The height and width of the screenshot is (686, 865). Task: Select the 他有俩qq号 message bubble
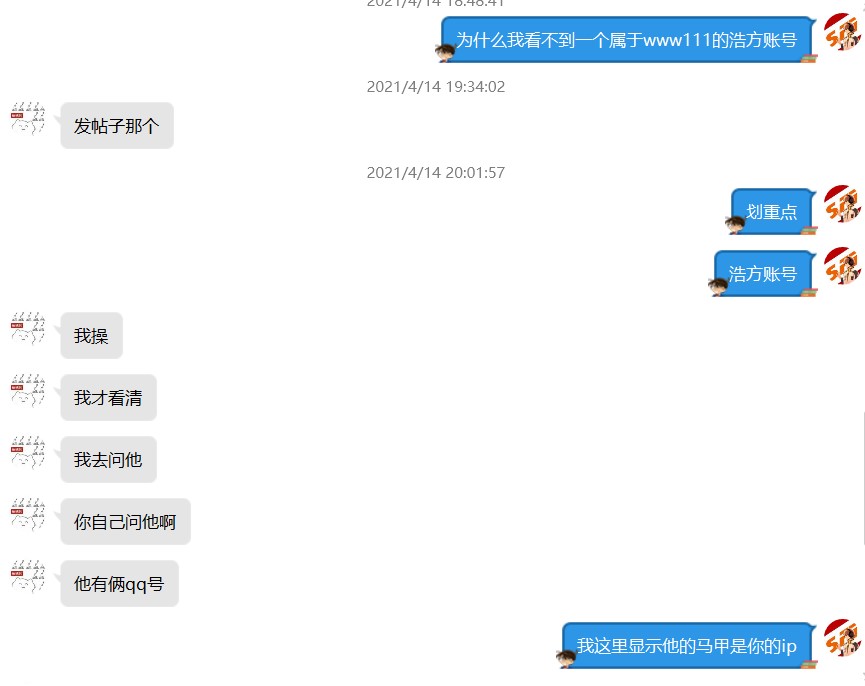point(119,583)
